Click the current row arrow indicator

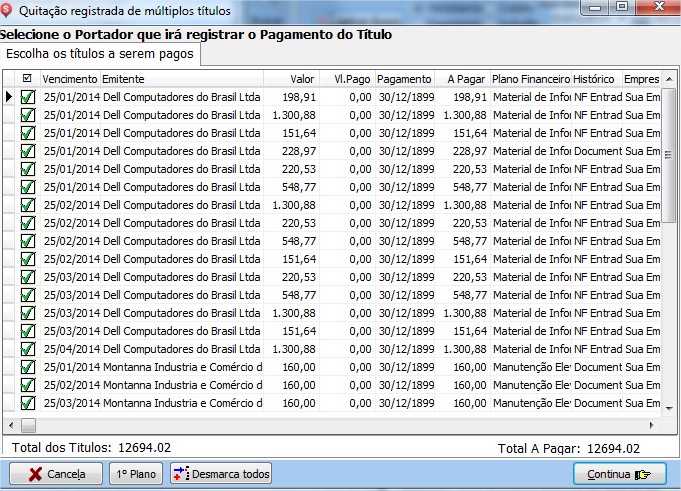9,97
